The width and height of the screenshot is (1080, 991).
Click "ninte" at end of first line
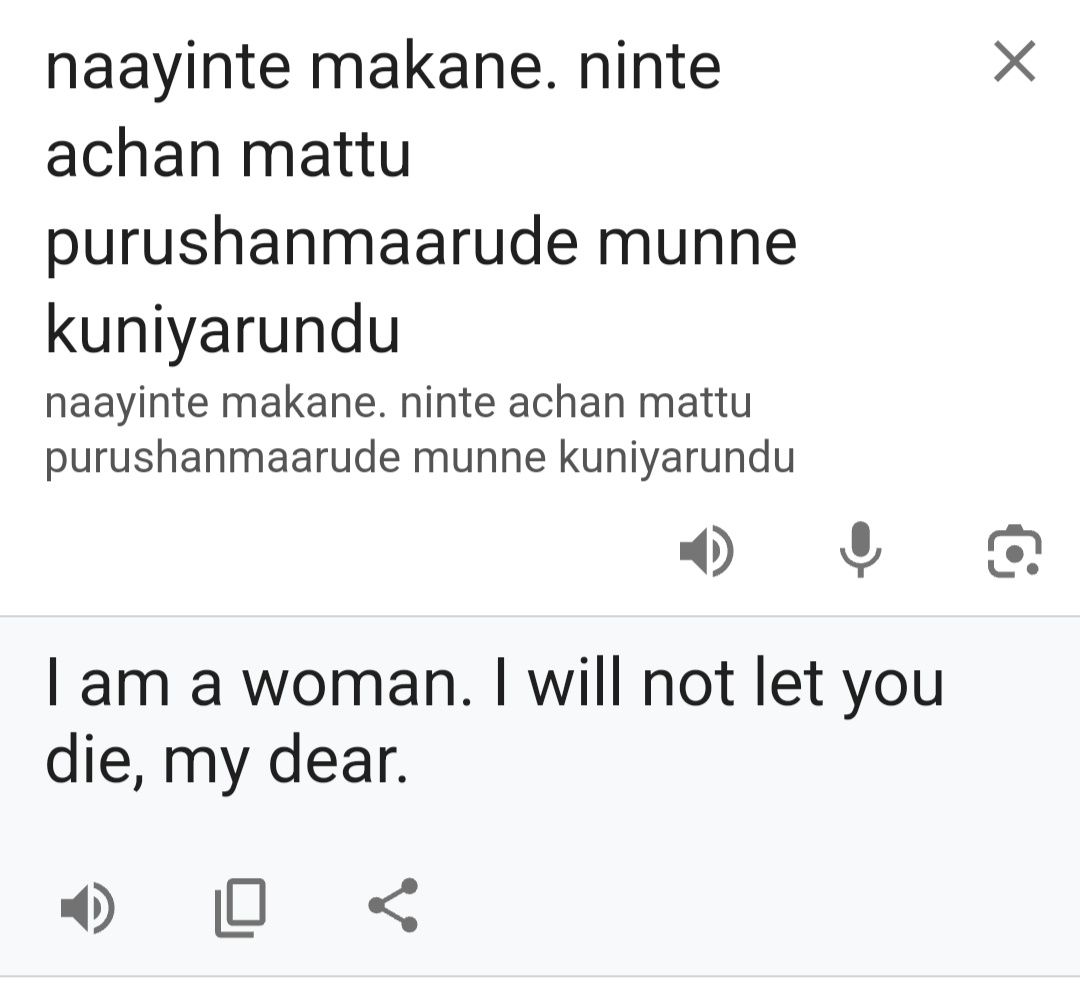(650, 67)
